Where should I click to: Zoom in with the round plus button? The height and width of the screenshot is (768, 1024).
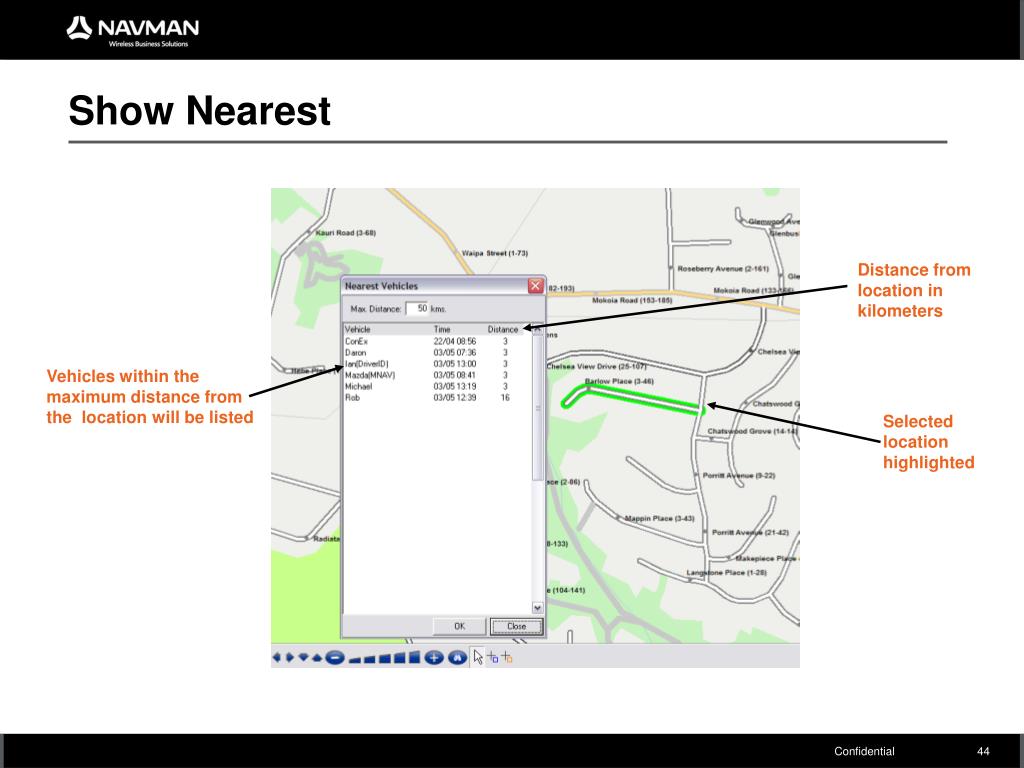(x=434, y=658)
